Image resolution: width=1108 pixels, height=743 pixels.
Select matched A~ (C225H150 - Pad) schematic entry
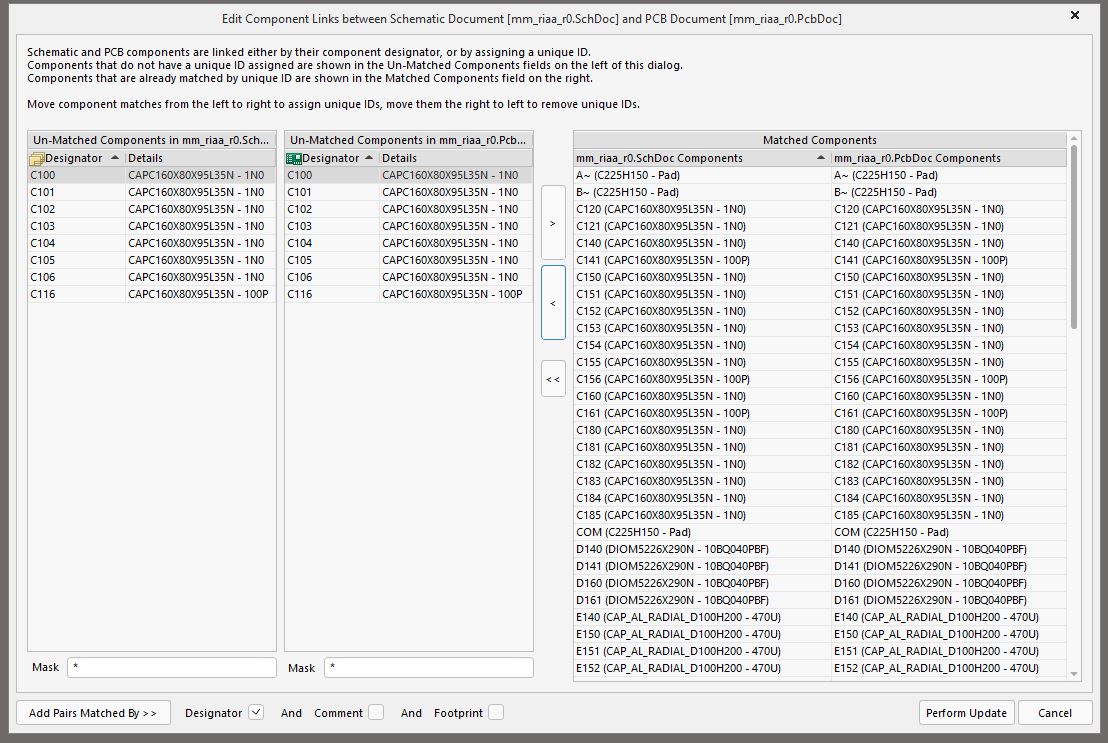(702, 175)
